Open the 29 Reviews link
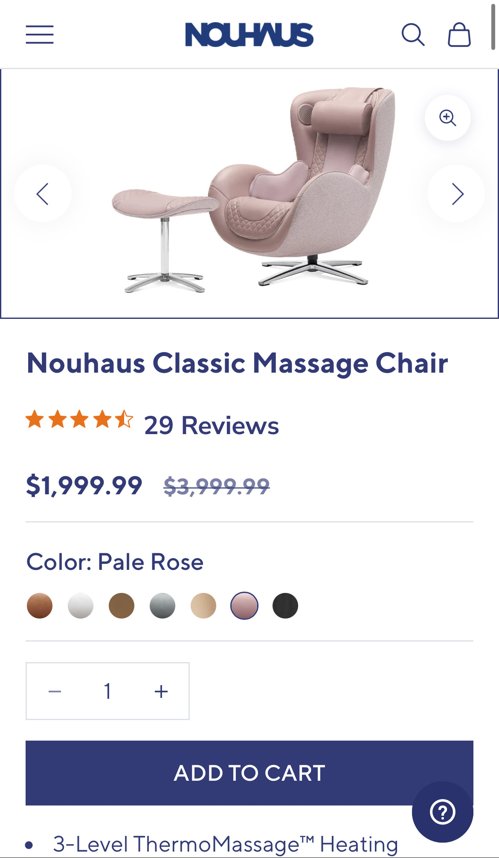Image resolution: width=499 pixels, height=858 pixels. coord(212,425)
